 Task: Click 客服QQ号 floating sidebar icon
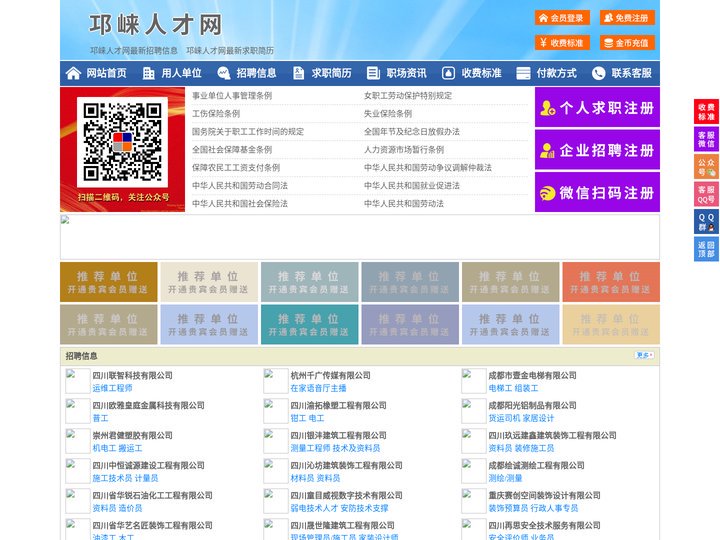click(706, 194)
